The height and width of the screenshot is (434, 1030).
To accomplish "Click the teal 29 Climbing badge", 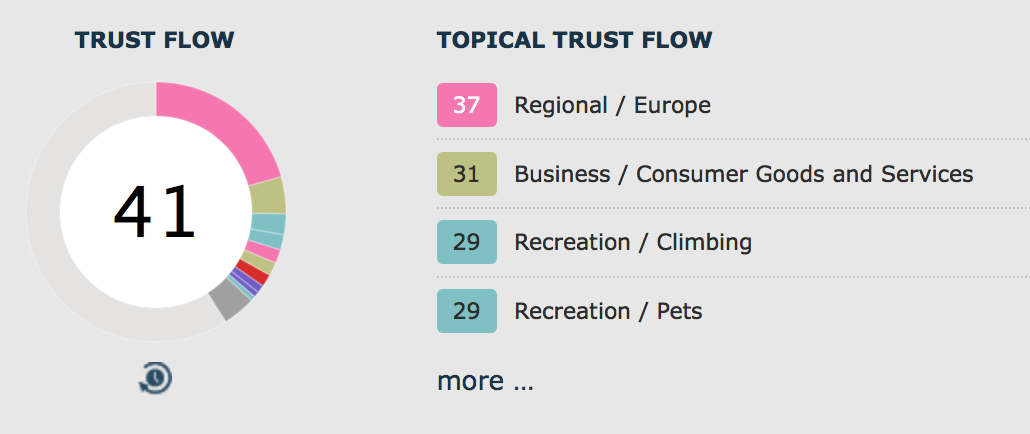I will [466, 242].
